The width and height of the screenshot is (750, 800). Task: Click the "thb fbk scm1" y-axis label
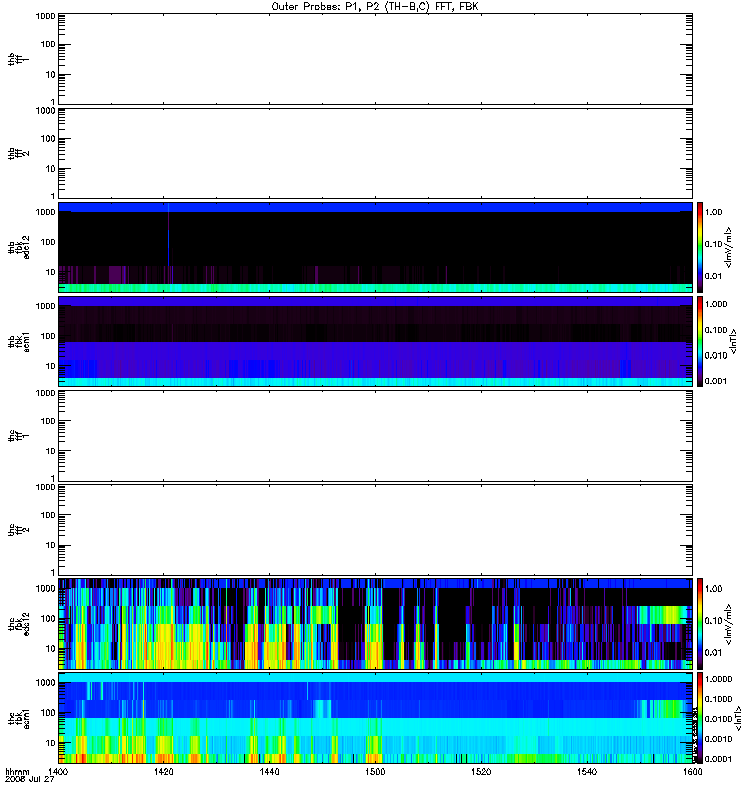[x=18, y=342]
